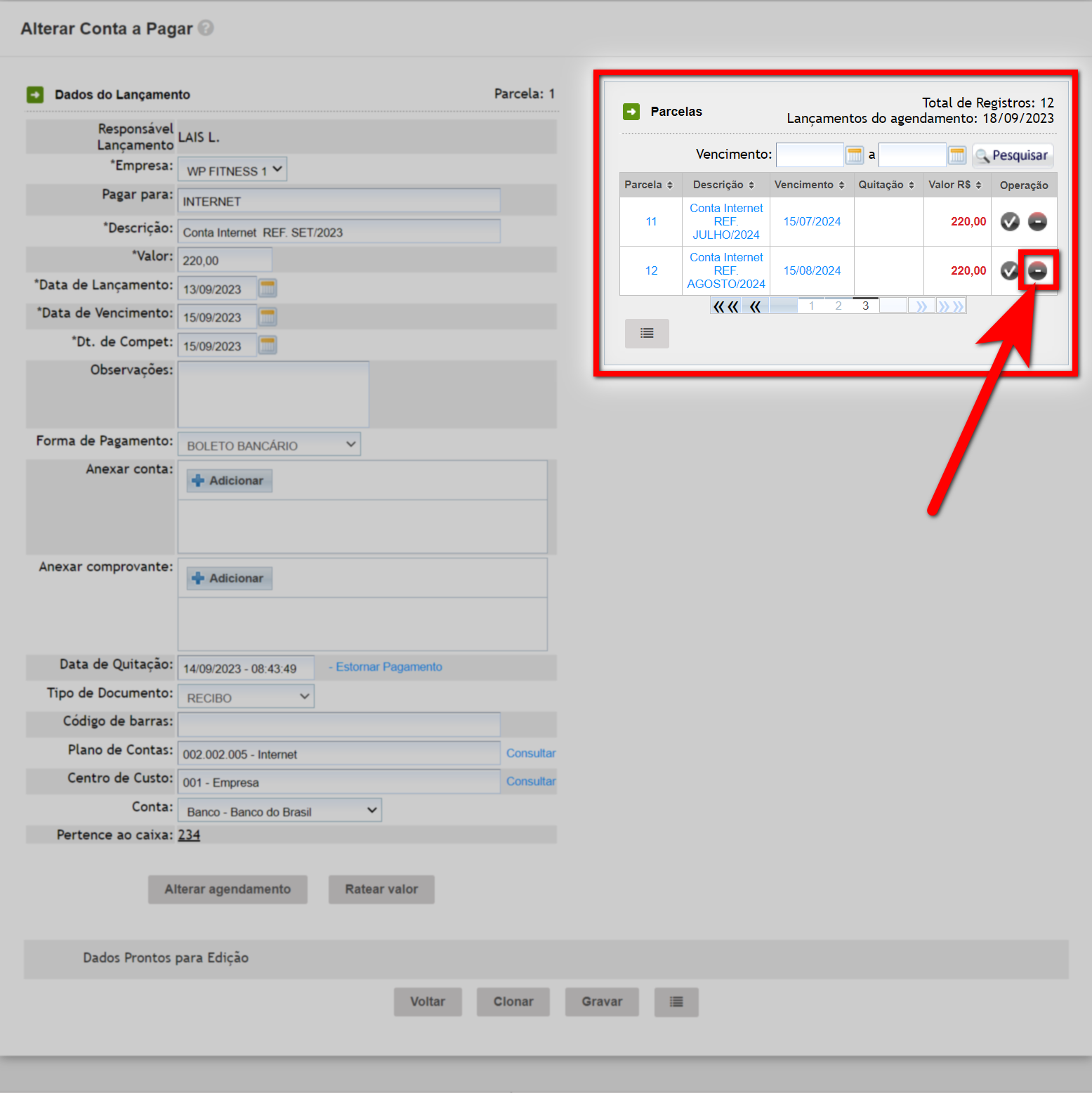1092x1093 pixels.
Task: Open calendar for Data de Lançamento
Action: point(268,288)
